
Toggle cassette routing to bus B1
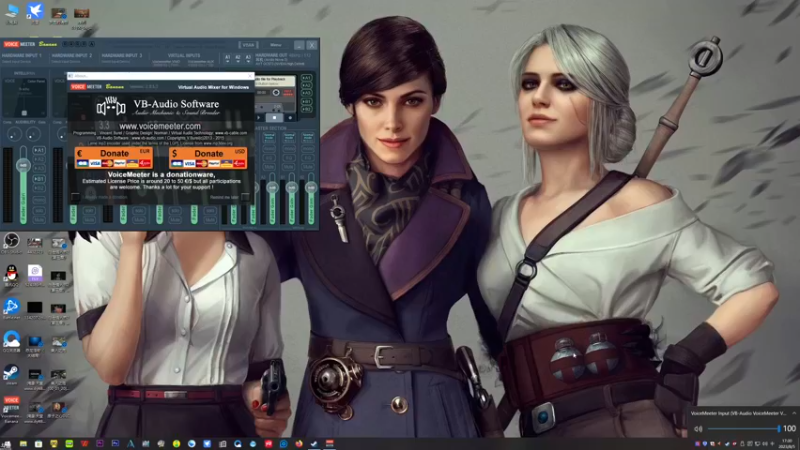pos(306,102)
